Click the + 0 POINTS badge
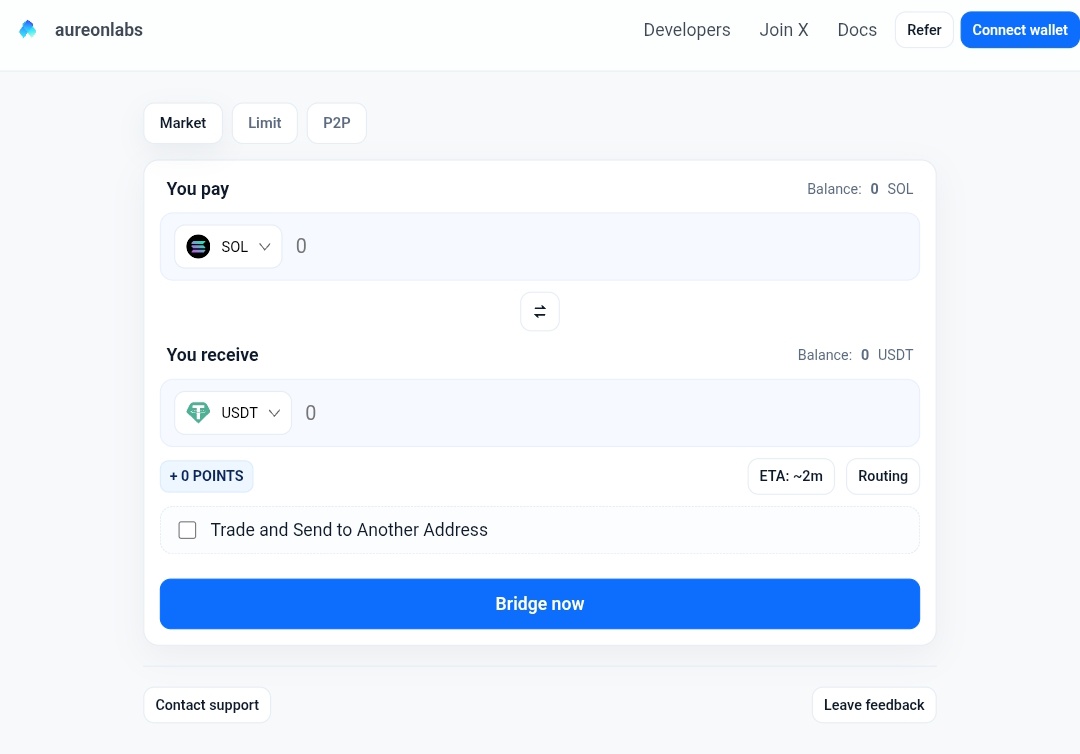 [x=206, y=476]
